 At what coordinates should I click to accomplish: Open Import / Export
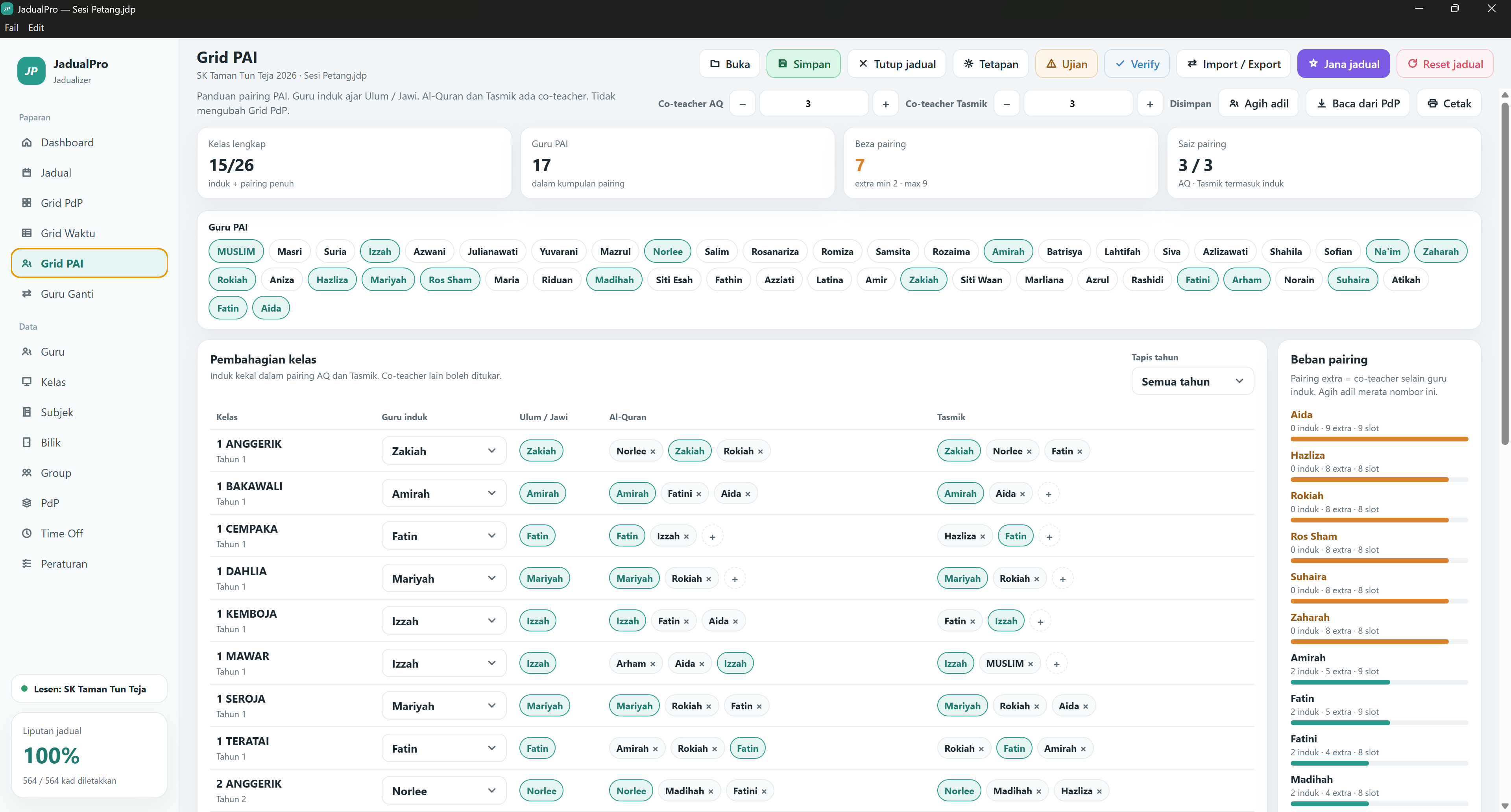1233,64
